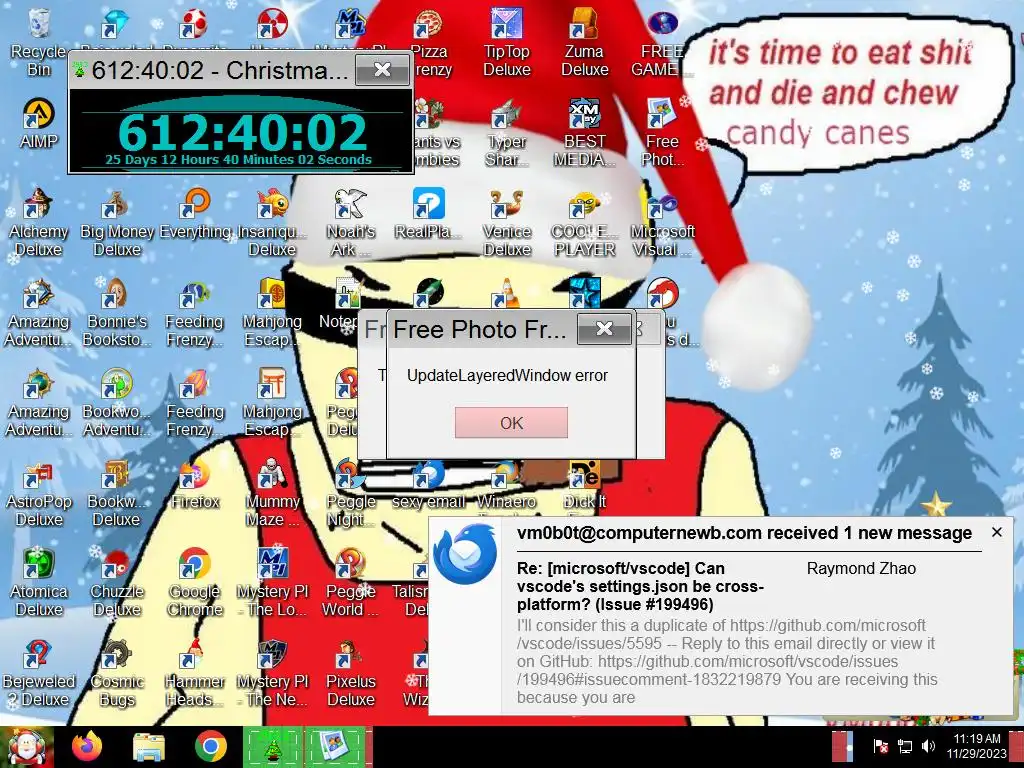Open Venice Deluxe shortcut

coord(506,223)
